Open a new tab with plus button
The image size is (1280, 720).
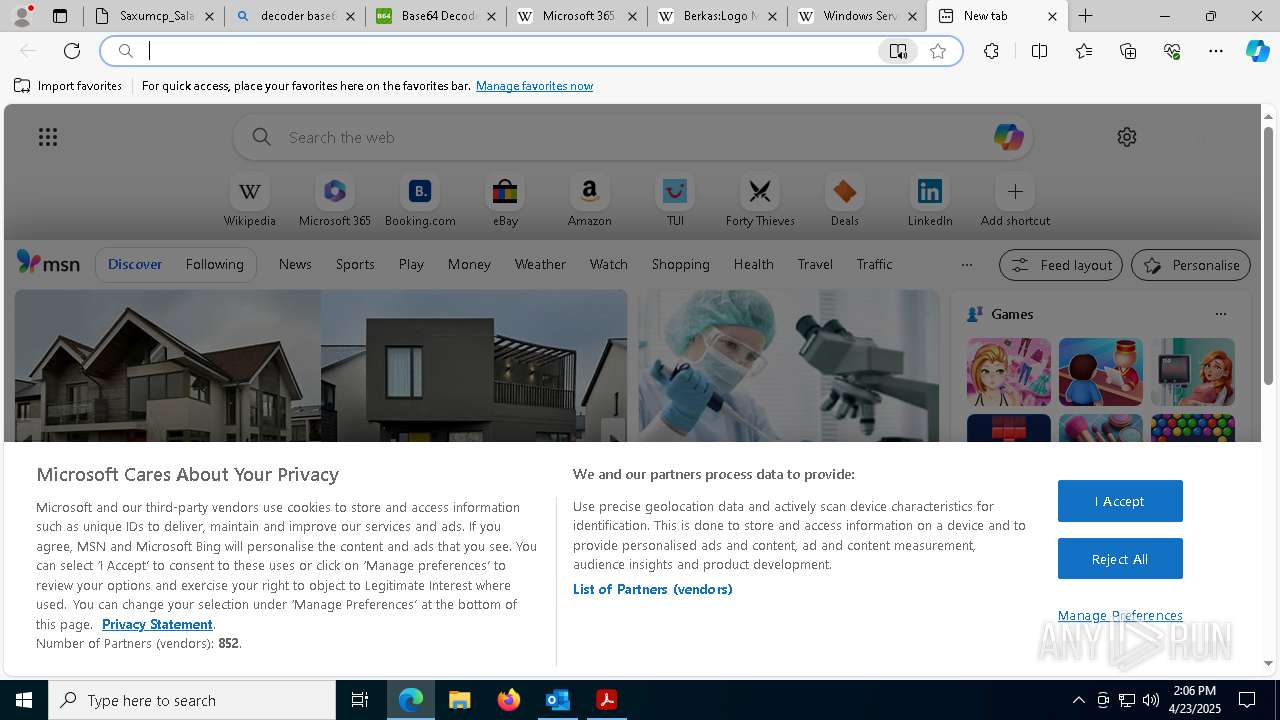point(1085,16)
